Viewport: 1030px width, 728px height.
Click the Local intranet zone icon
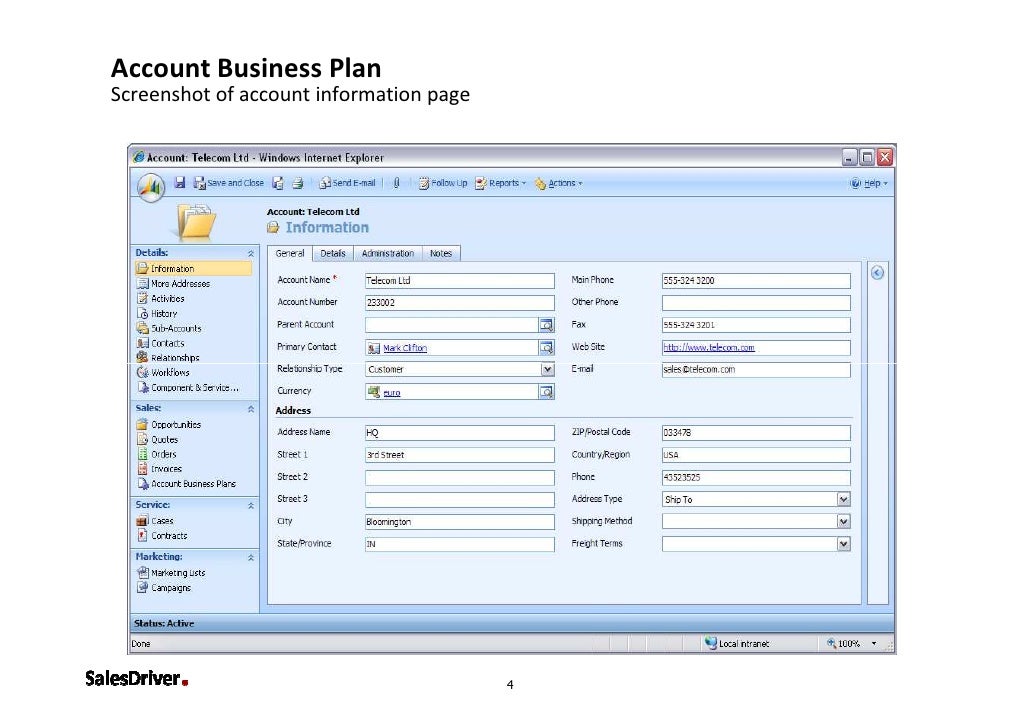[710, 643]
